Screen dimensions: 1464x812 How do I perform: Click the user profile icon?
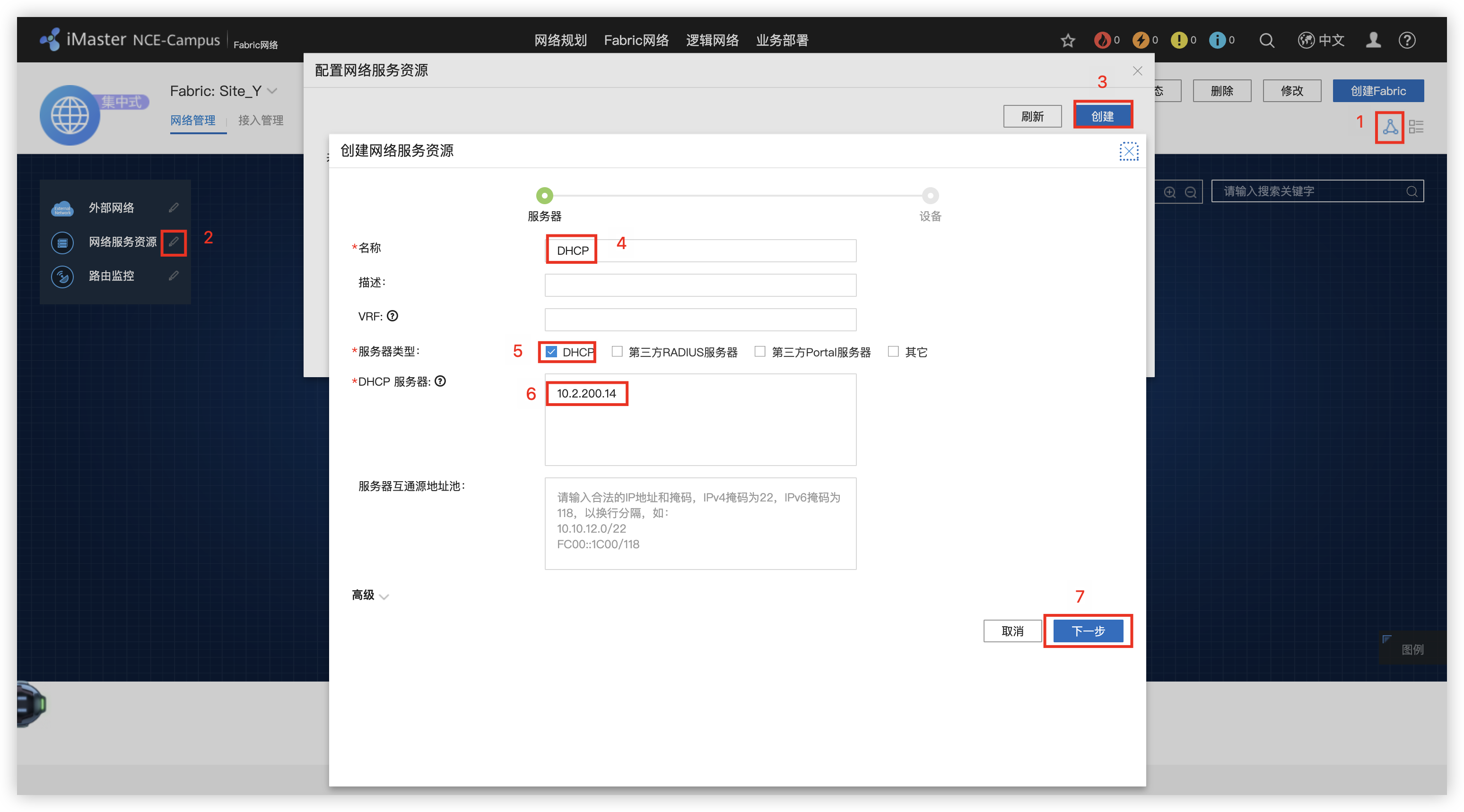coord(1374,40)
